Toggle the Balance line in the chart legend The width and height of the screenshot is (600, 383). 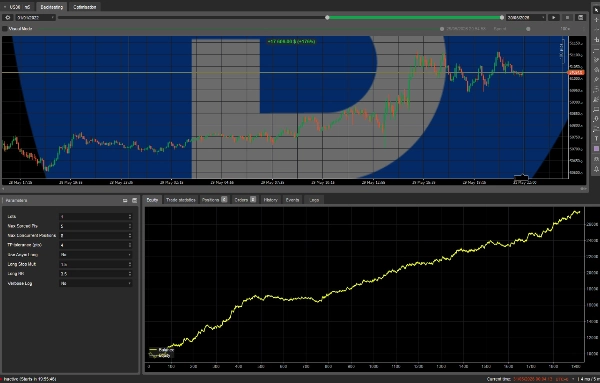click(161, 350)
